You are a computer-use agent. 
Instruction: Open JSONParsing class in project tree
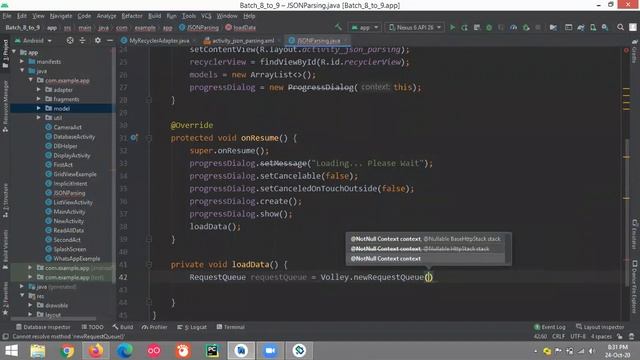pos(69,193)
